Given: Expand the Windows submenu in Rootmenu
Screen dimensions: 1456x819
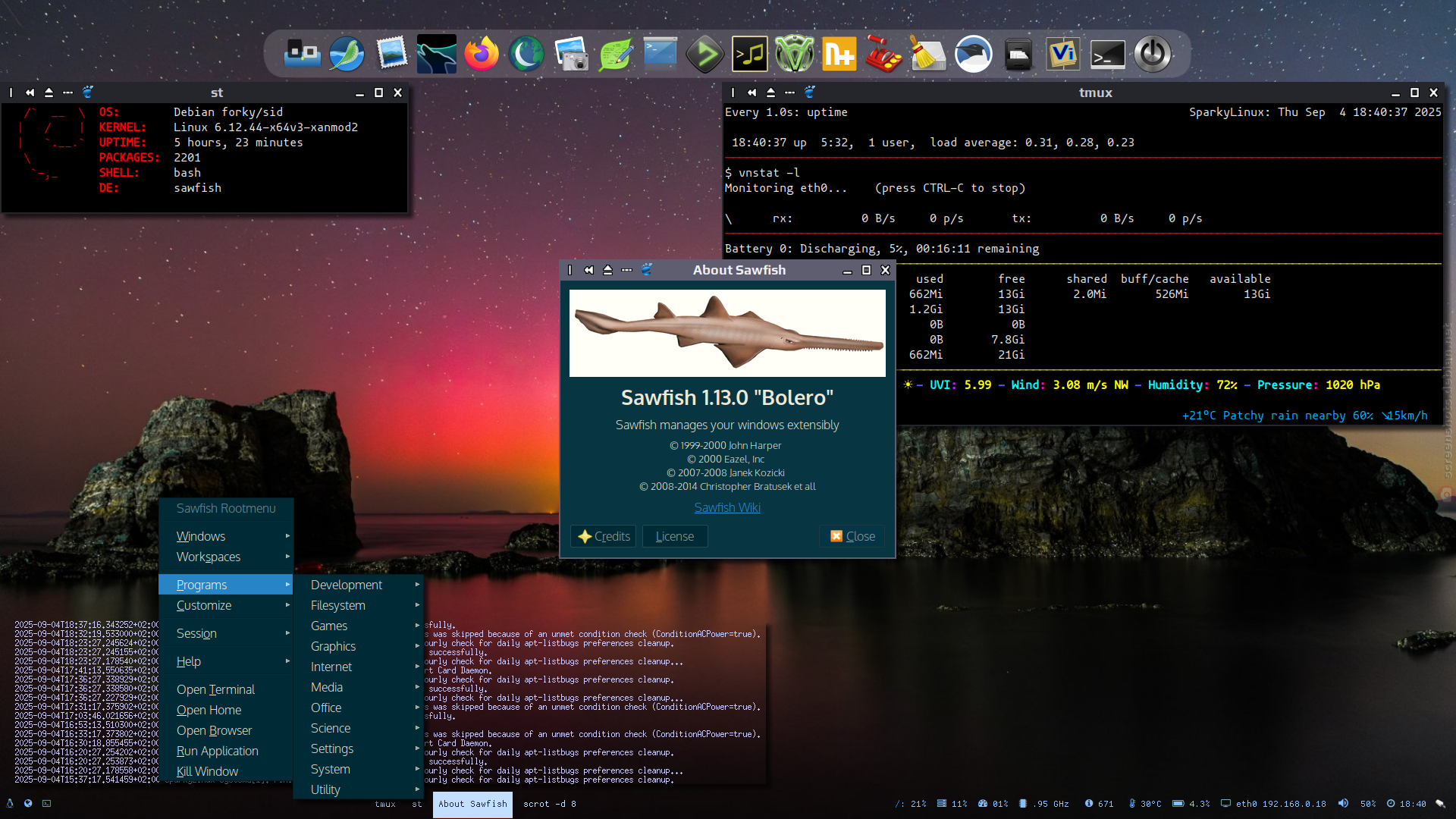Looking at the screenshot, I should (x=226, y=536).
